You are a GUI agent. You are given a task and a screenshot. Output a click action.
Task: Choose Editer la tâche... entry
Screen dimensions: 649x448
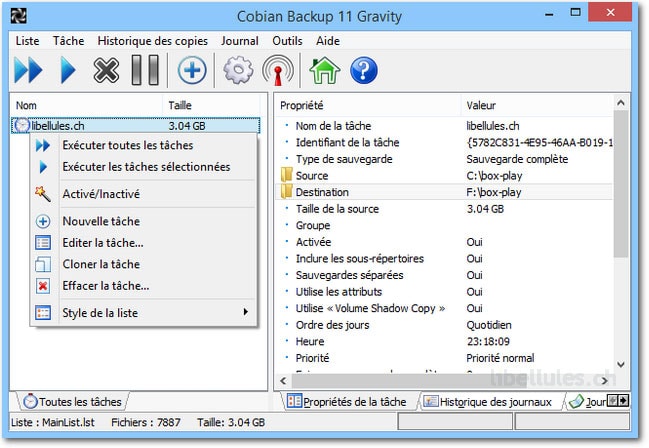click(144, 243)
